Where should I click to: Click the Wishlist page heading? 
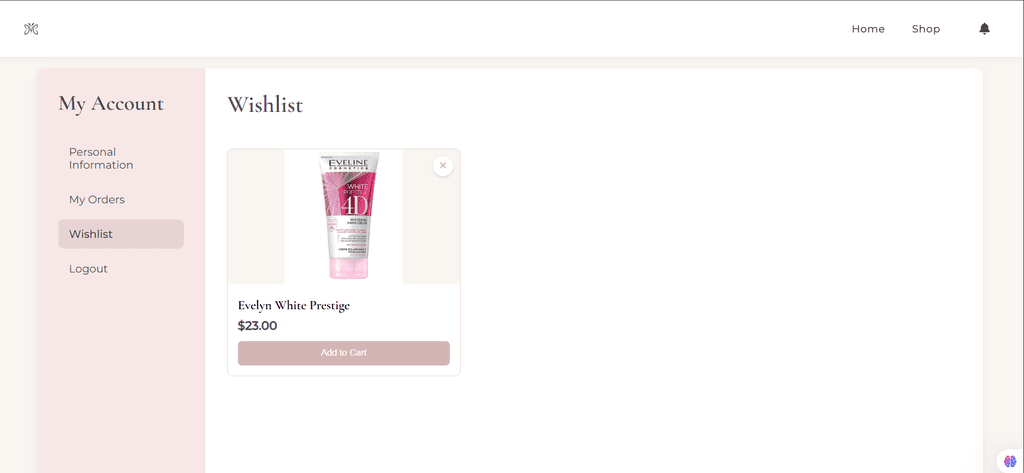(265, 105)
